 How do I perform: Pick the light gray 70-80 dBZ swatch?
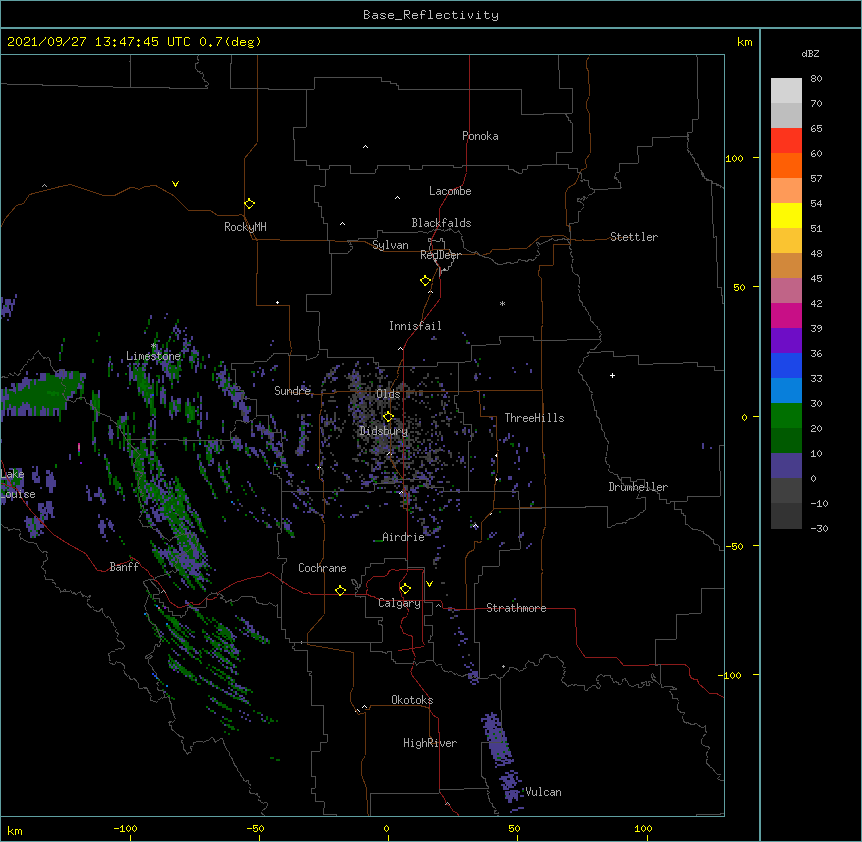click(x=786, y=91)
